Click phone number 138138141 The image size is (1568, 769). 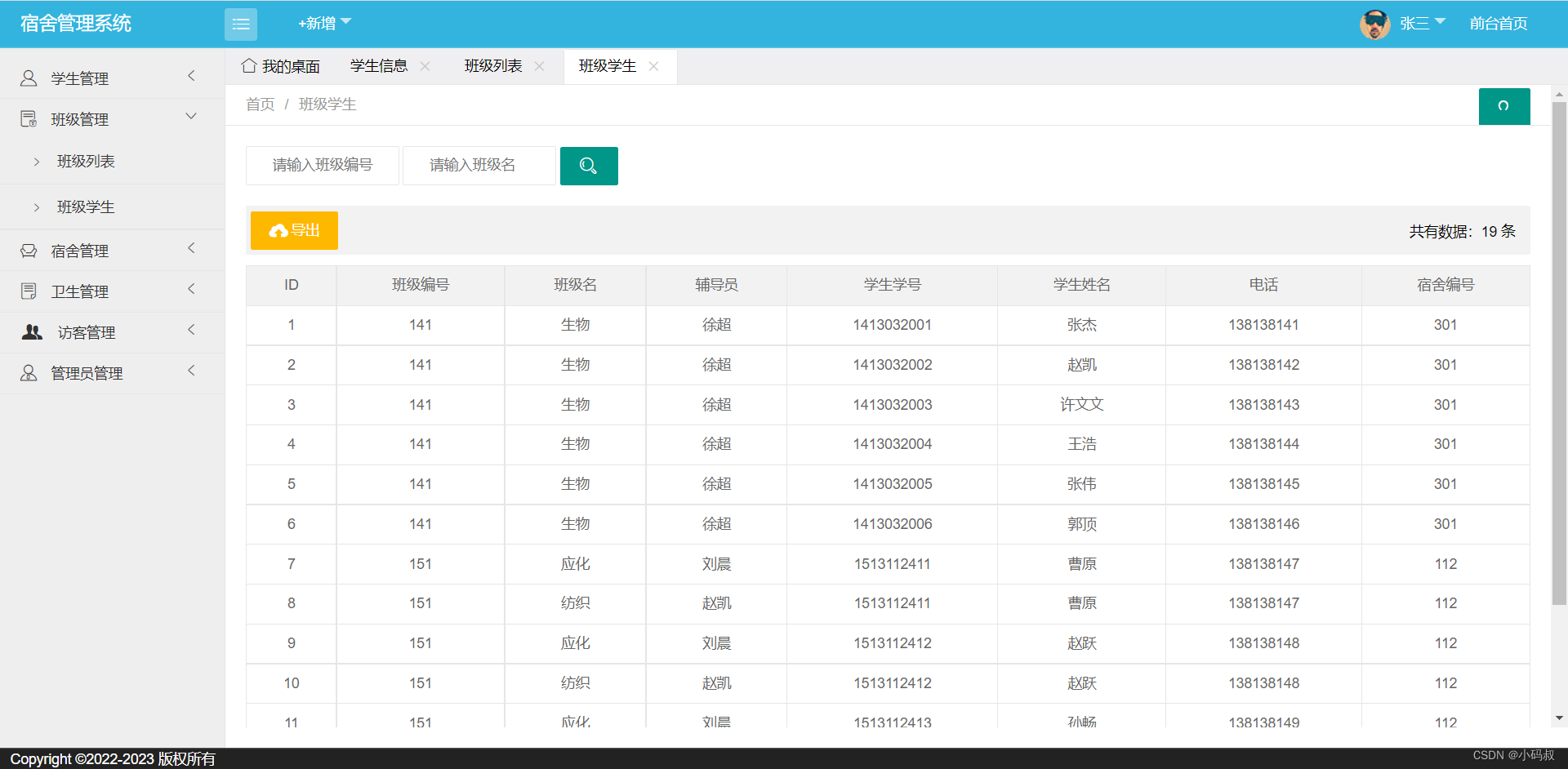click(1264, 325)
